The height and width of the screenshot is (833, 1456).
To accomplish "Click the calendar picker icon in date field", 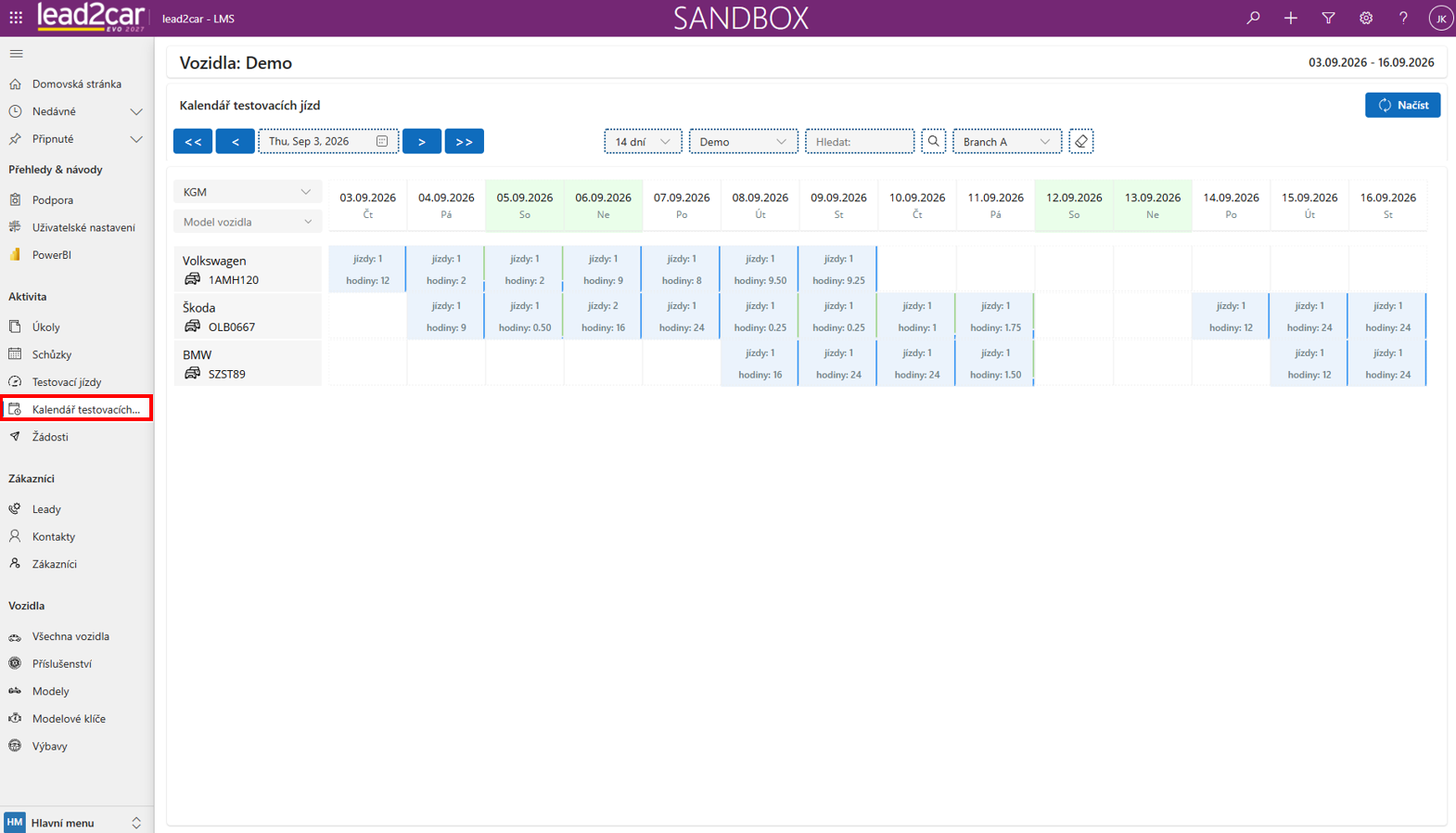I will point(382,141).
